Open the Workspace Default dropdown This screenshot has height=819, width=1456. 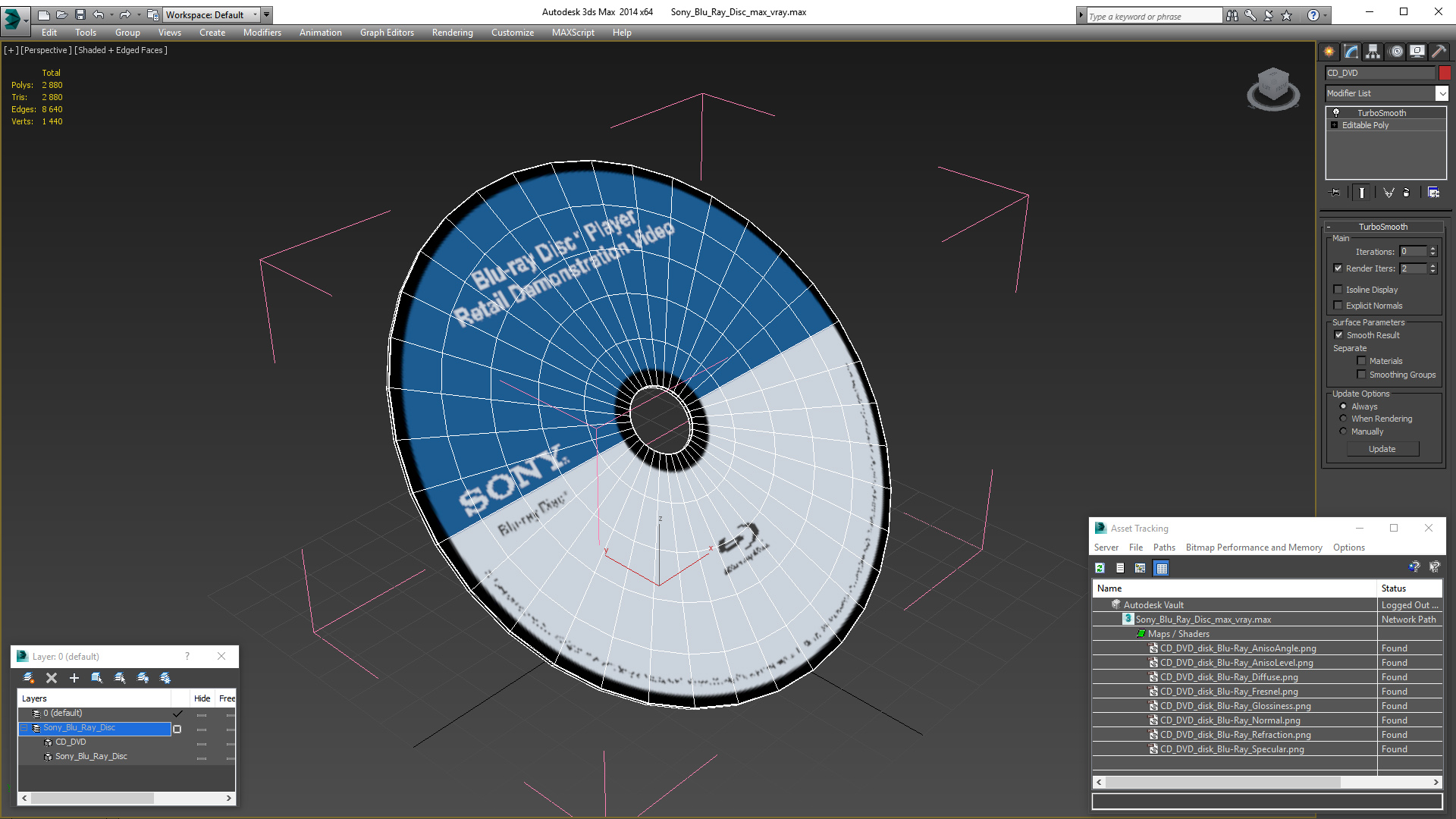(x=212, y=14)
